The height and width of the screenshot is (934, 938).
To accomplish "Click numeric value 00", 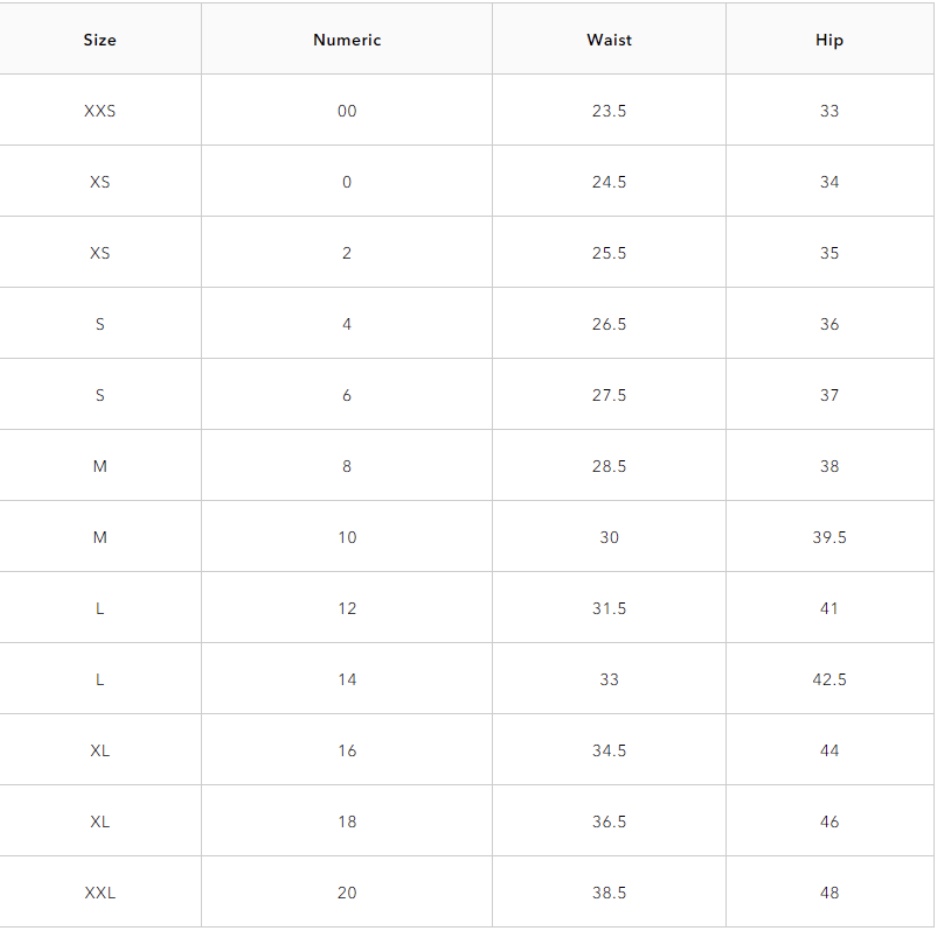I will (x=347, y=111).
